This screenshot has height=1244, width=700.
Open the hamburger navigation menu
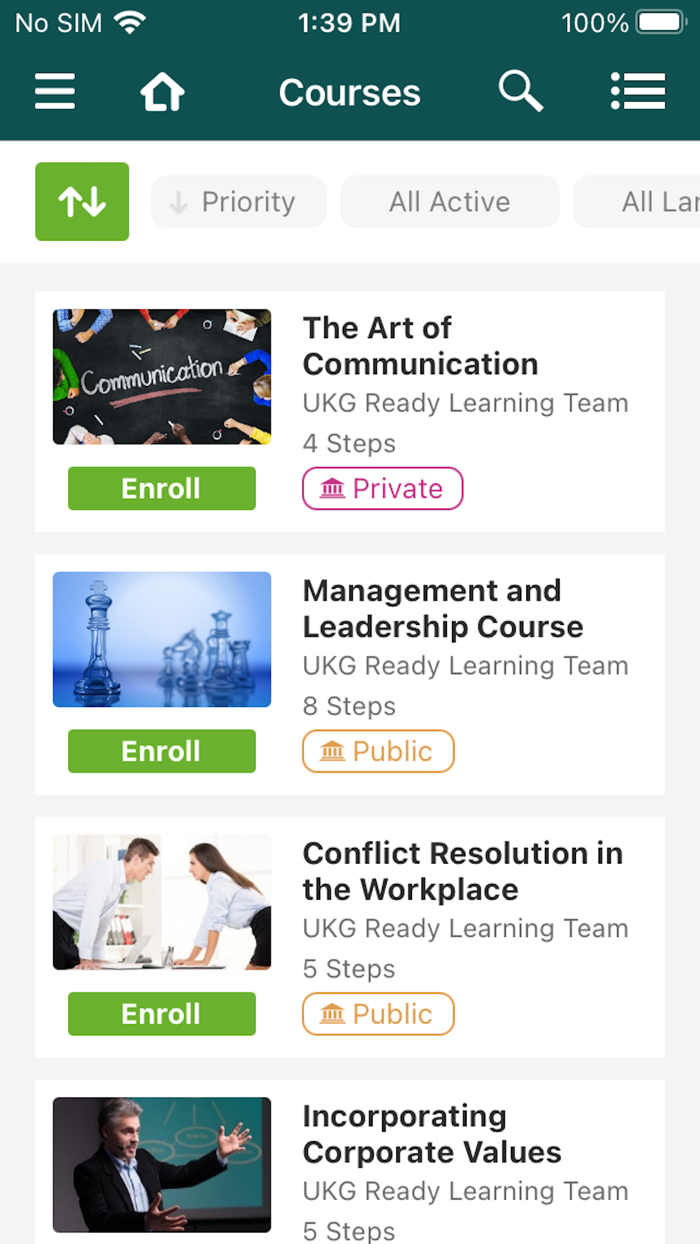55,92
